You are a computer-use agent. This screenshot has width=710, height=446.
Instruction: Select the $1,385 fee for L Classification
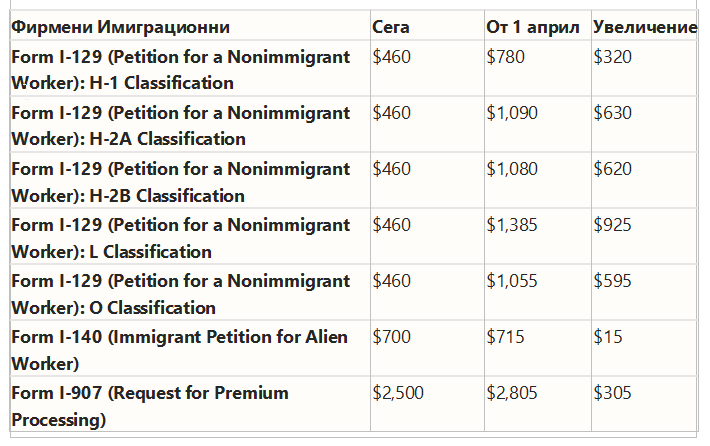click(512, 225)
